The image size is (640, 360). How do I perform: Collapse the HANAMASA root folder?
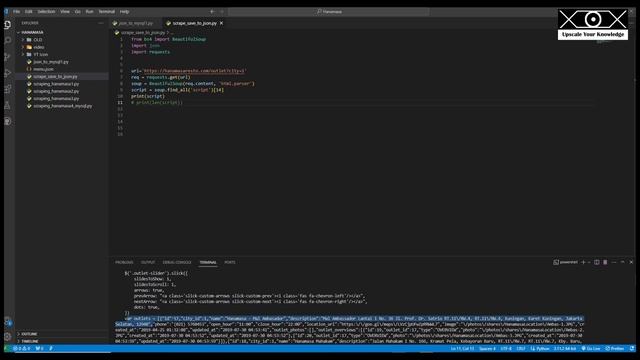[32, 32]
